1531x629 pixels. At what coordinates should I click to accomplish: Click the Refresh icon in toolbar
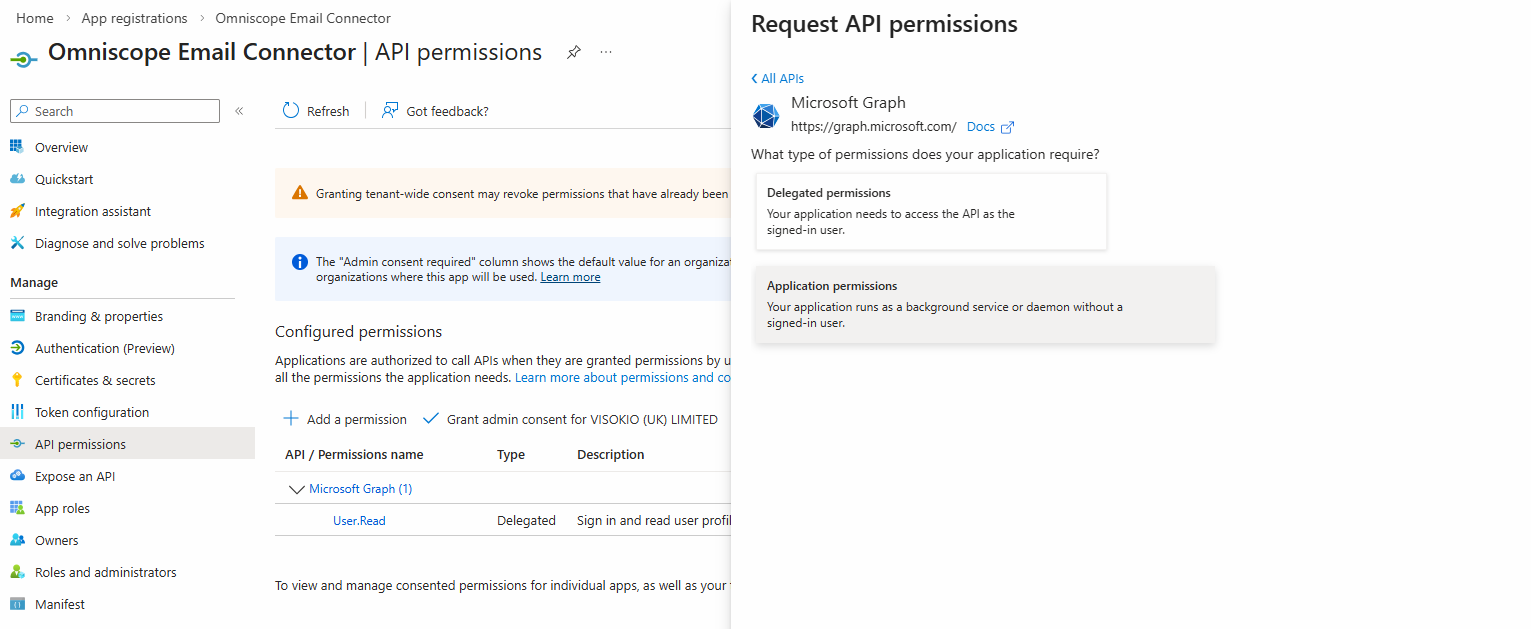(x=291, y=111)
